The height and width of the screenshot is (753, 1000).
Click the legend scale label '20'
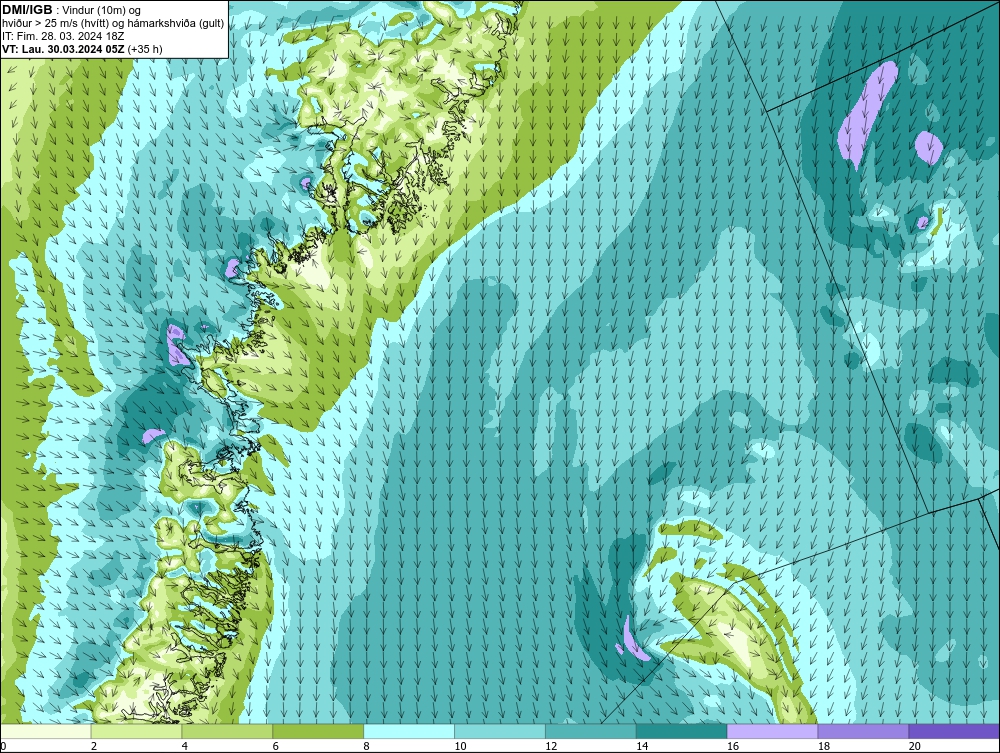(x=915, y=746)
